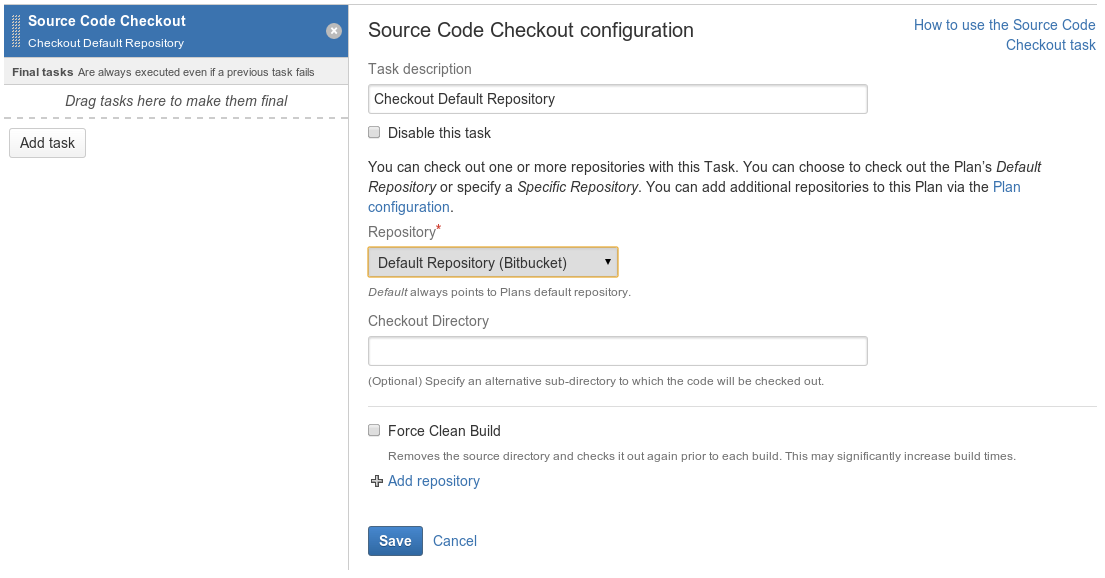This screenshot has height=578, width=1105.
Task: Enable the Force Clean Build checkbox
Action: click(374, 430)
